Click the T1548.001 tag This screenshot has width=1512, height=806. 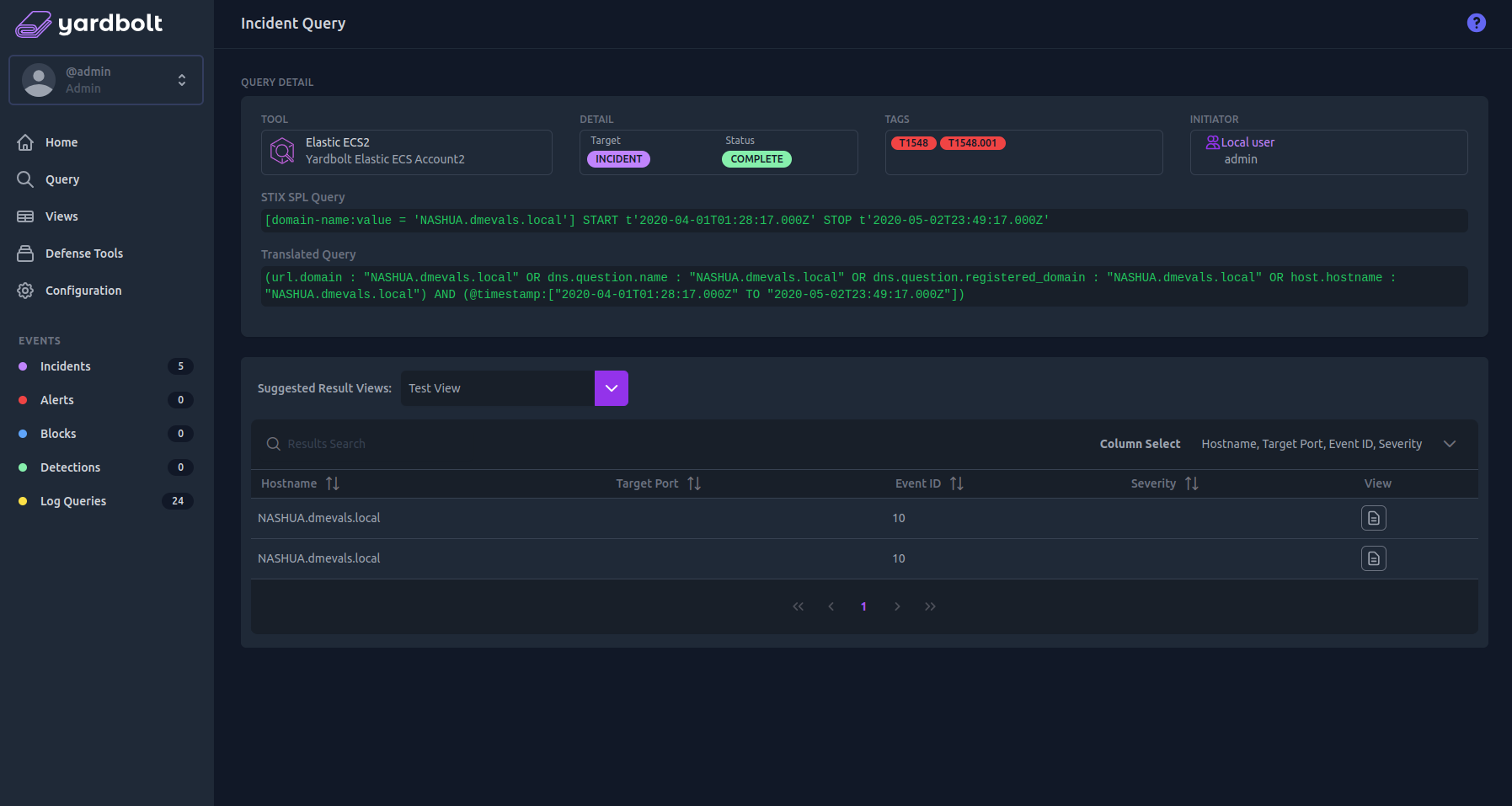972,143
